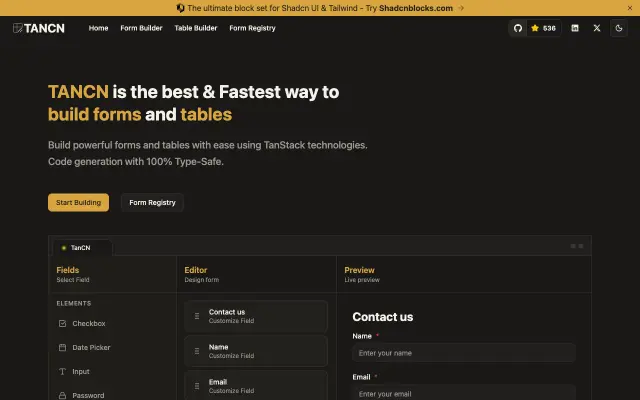Click the window control dots in the preview window
Image resolution: width=640 pixels, height=400 pixels.
577,246
